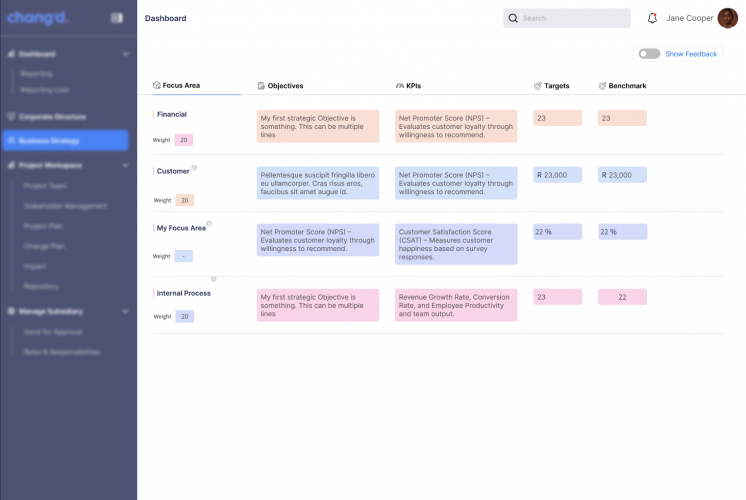Screen dimensions: 746x500
Task: Click the info icon beside Customer
Action: (194, 168)
